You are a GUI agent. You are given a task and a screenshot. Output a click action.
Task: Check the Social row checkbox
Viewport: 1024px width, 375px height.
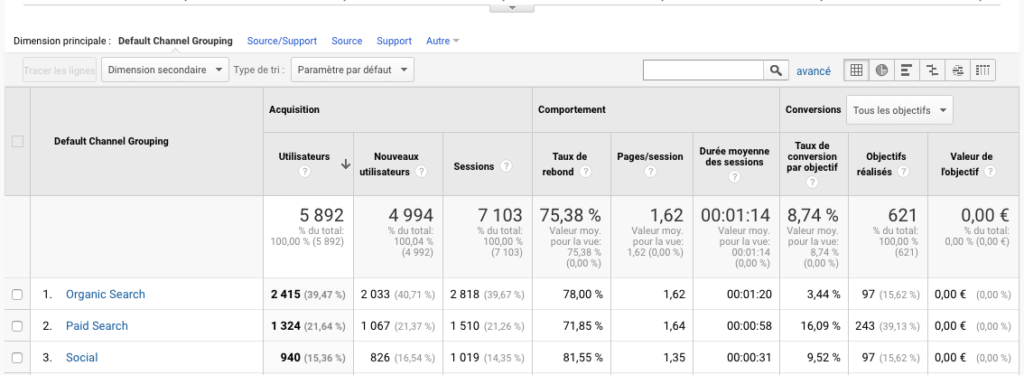(18, 357)
